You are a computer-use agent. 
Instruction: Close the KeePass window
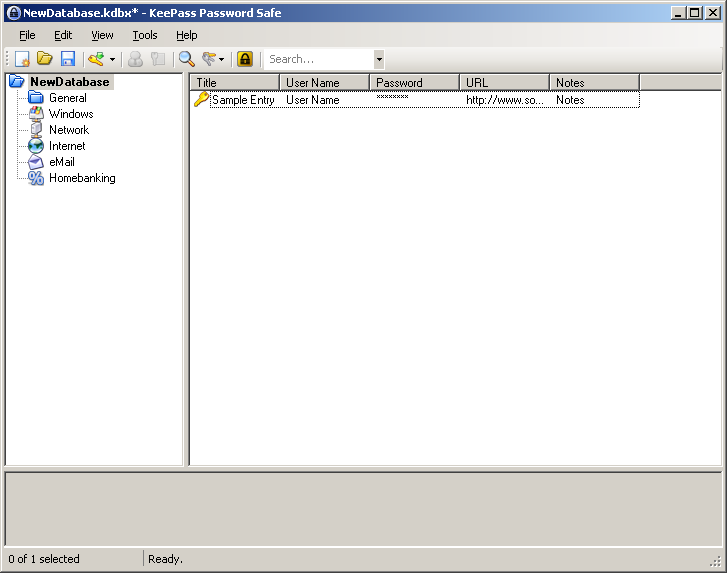click(x=713, y=13)
